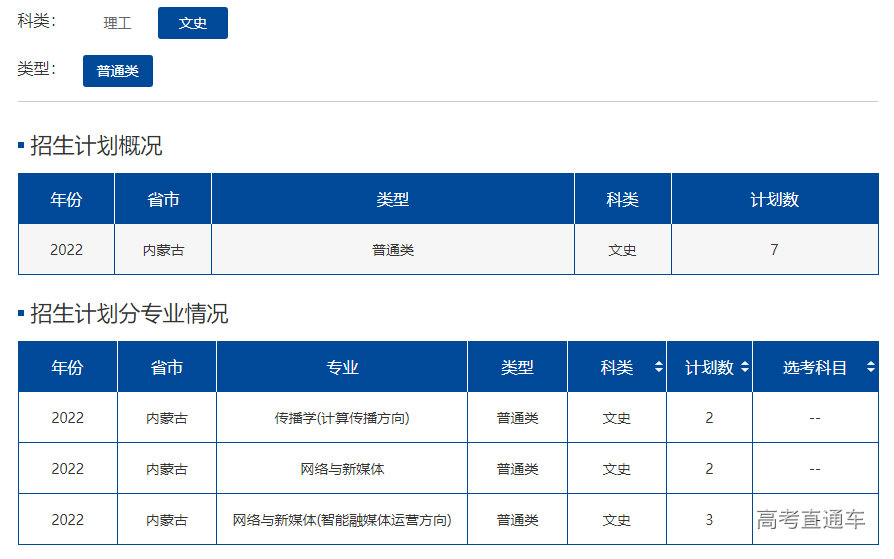Click 年份 header in the 招生计划概况 table

coord(66,199)
